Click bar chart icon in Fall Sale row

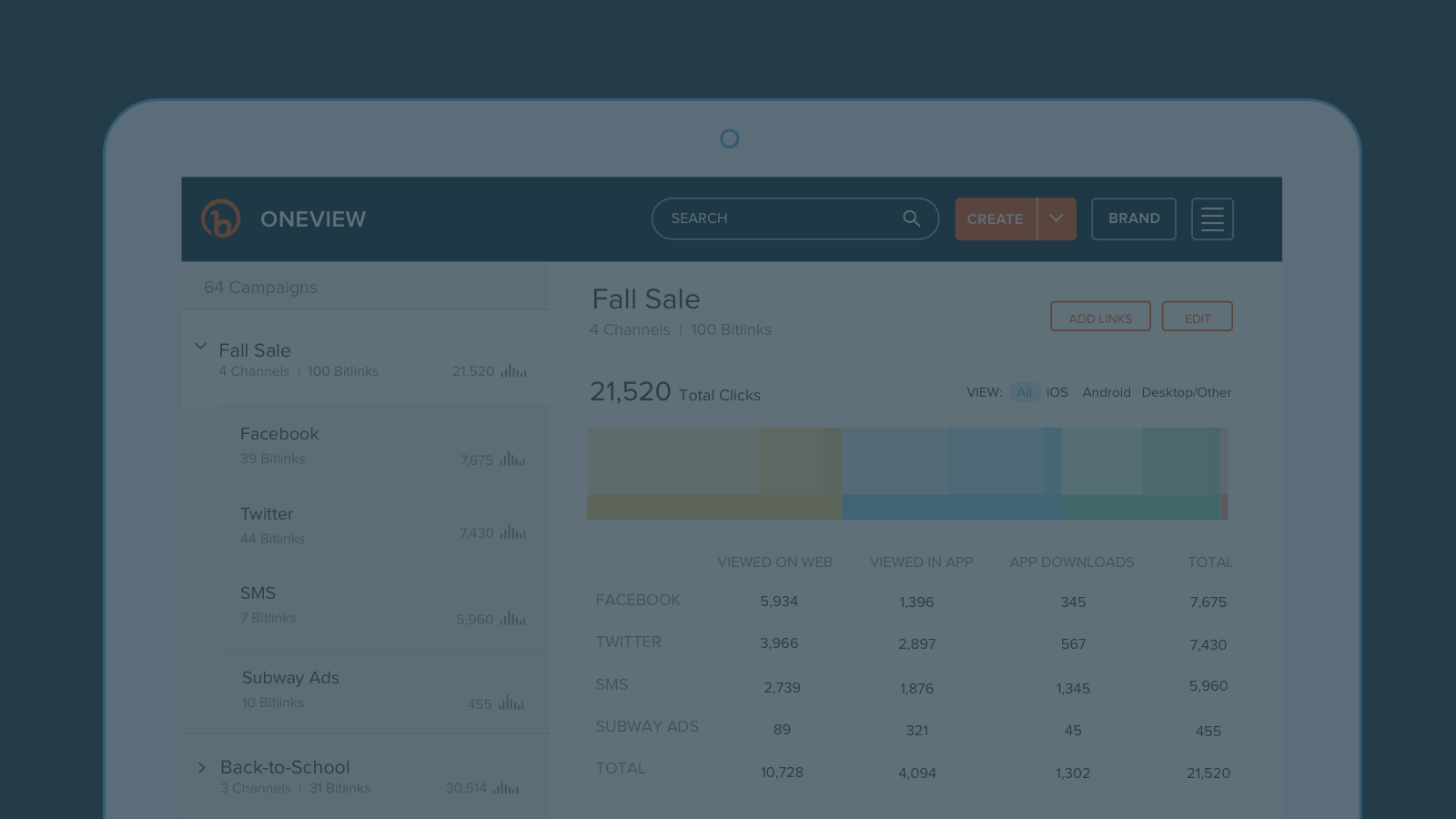point(514,371)
